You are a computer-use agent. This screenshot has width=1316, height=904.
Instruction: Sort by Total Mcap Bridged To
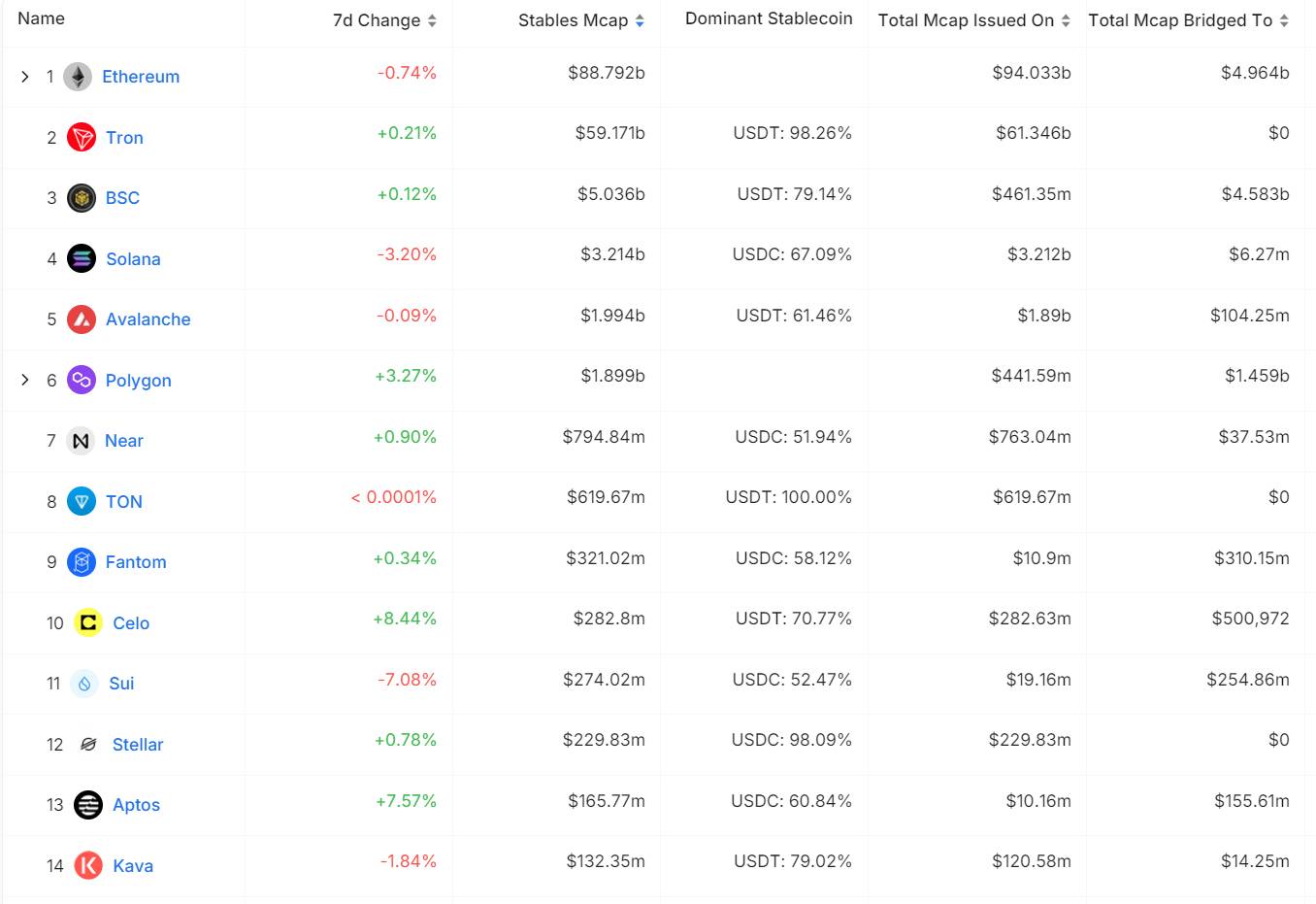[1188, 20]
